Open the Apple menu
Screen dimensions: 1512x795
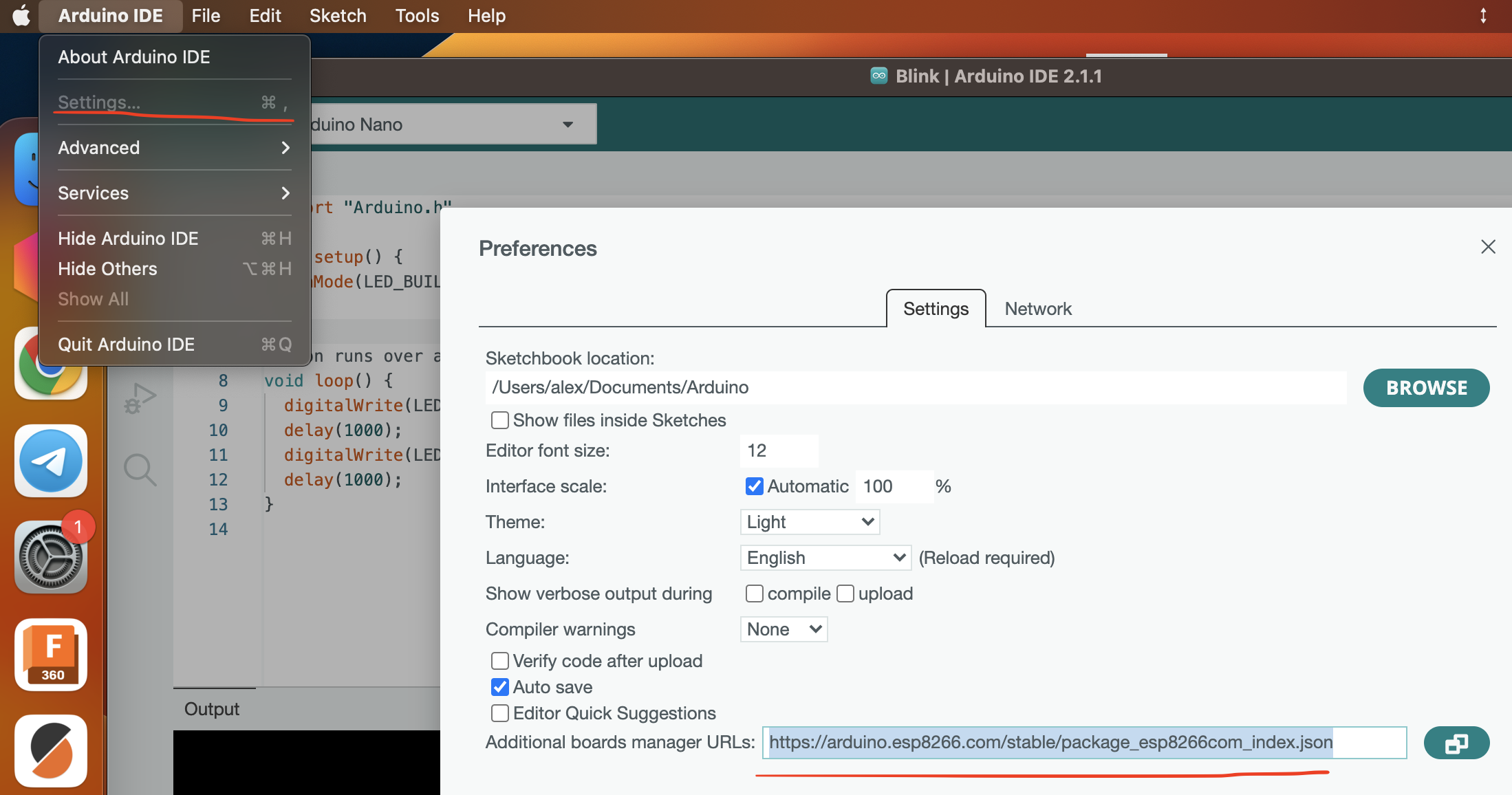pos(21,15)
